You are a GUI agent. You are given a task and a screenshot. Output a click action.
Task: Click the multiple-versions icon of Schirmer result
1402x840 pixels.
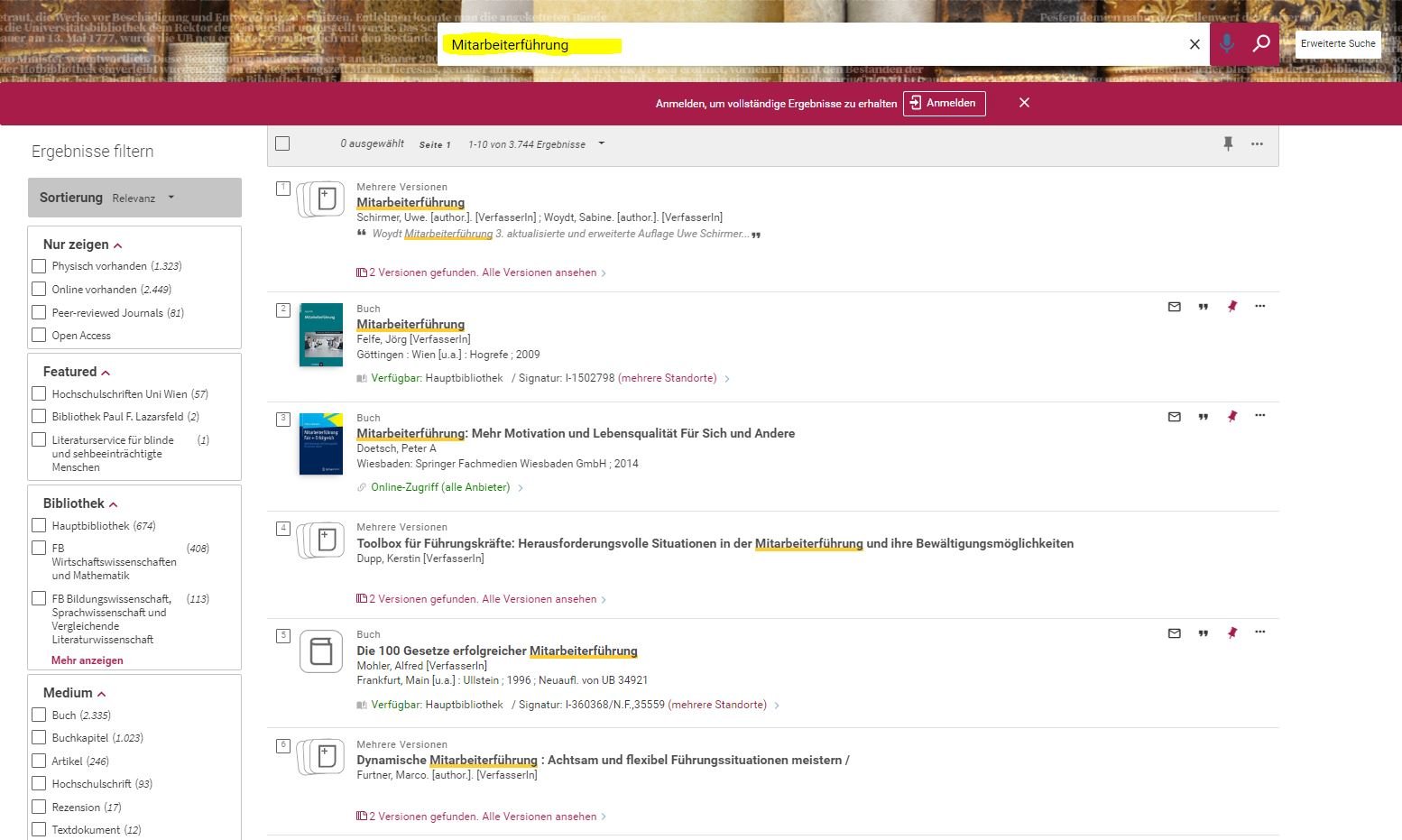[x=320, y=199]
